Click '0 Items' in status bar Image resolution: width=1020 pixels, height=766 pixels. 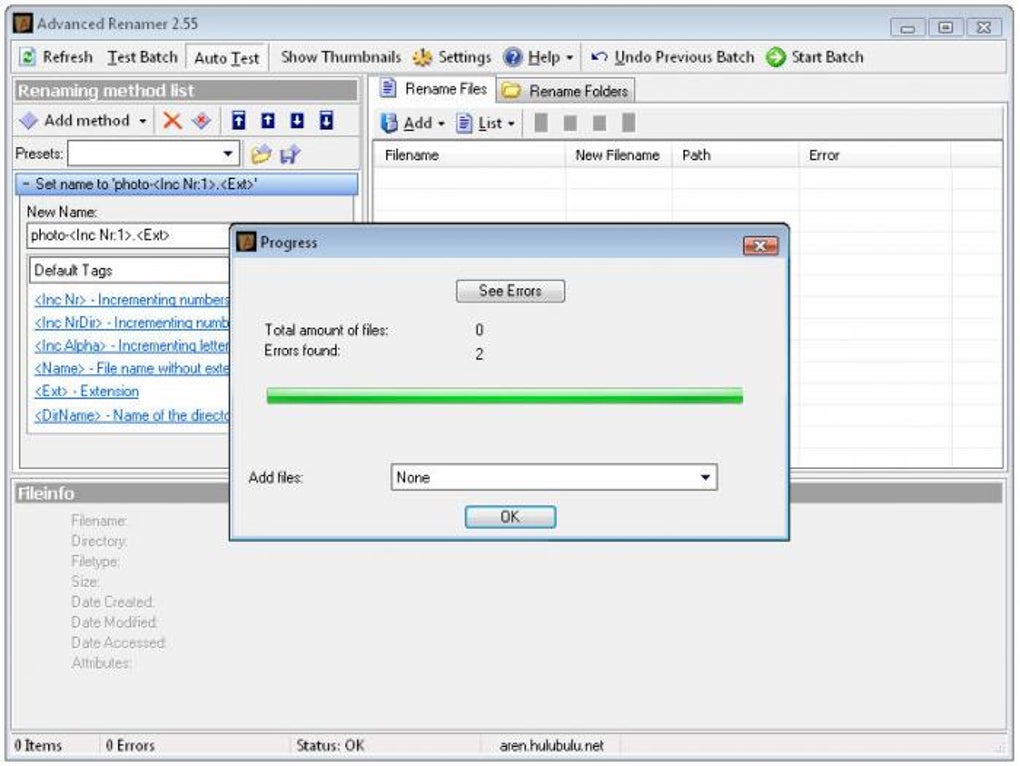pos(38,746)
